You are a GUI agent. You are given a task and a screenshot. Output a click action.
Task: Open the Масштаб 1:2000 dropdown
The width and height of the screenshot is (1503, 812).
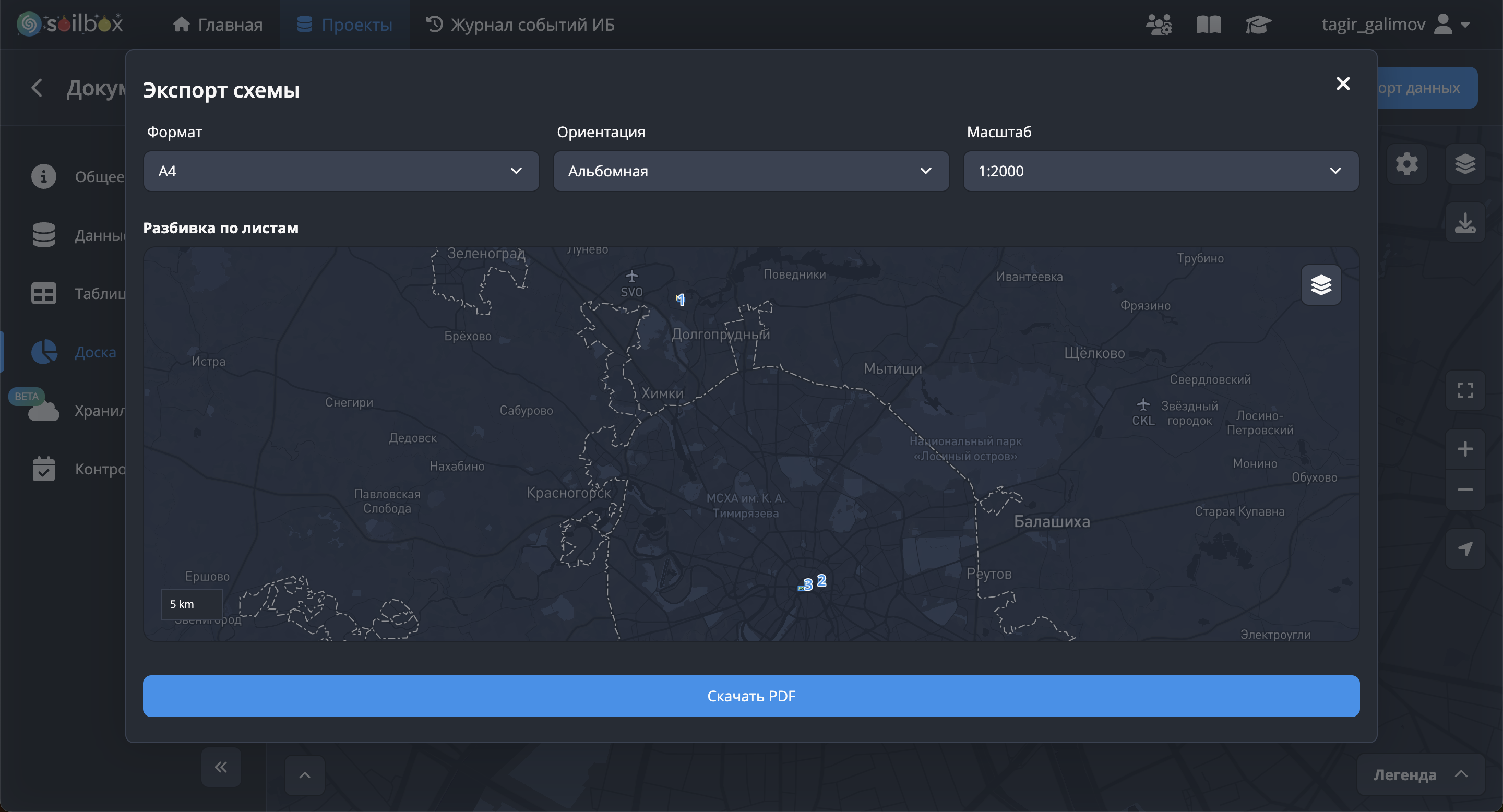tap(1161, 171)
